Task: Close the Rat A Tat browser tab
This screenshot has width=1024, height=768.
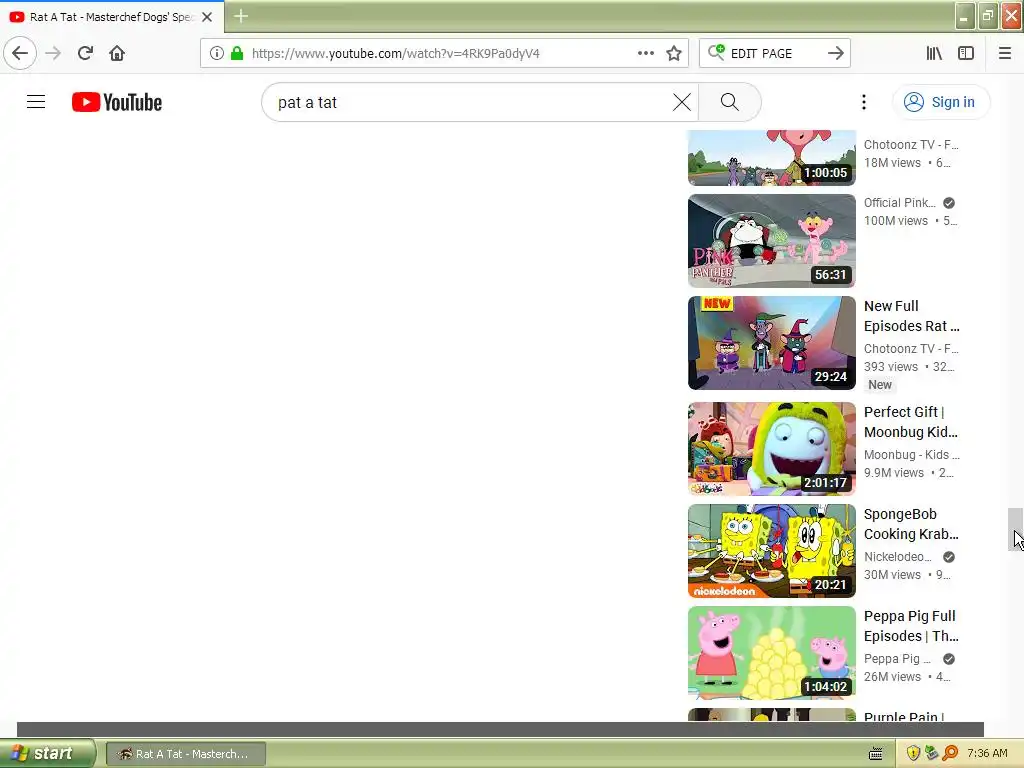Action: (207, 17)
